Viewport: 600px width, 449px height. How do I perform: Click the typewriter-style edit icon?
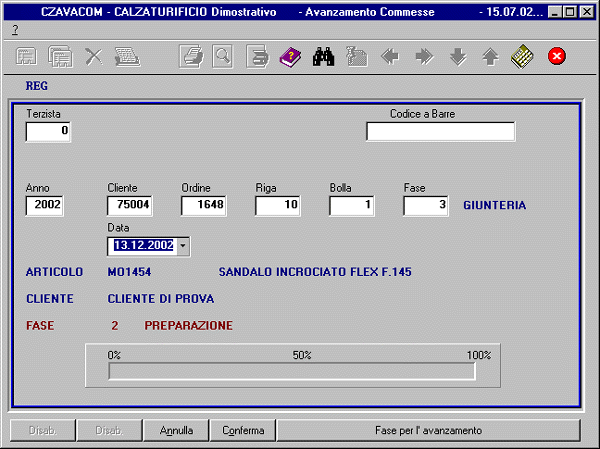(127, 57)
